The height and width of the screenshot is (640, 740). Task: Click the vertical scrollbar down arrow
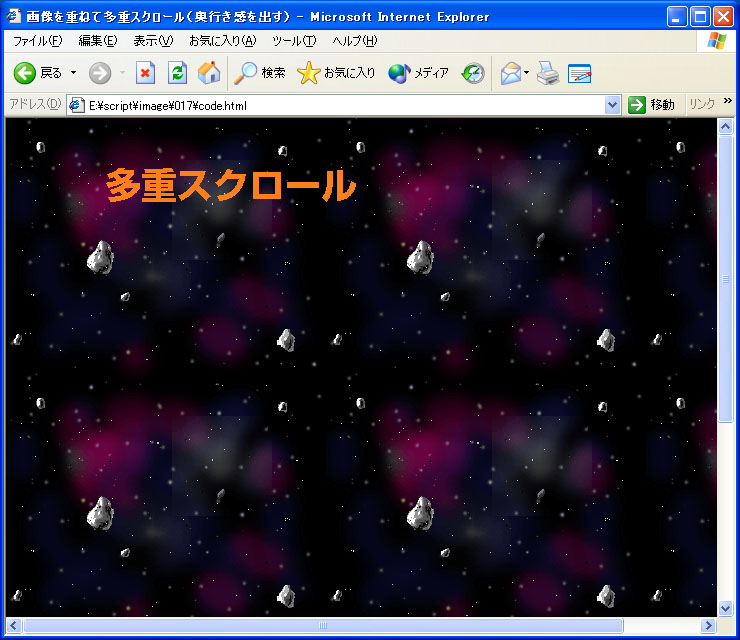pos(725,609)
